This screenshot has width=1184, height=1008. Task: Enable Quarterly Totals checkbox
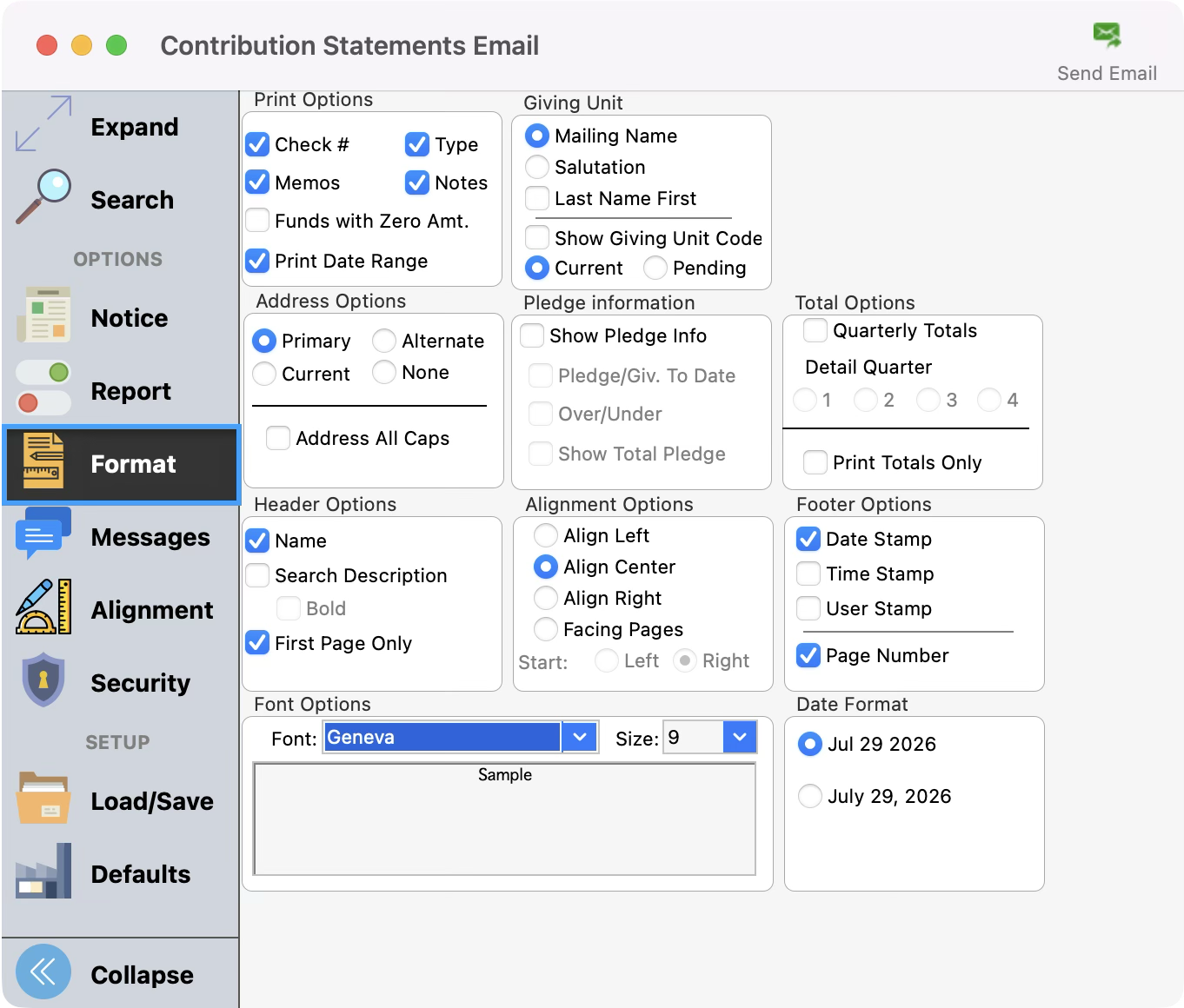point(815,330)
